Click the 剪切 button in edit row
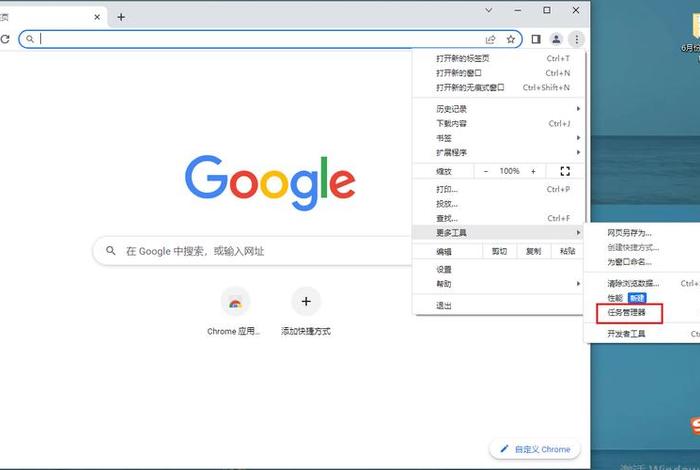Viewport: 700px width, 470px height. 499,251
